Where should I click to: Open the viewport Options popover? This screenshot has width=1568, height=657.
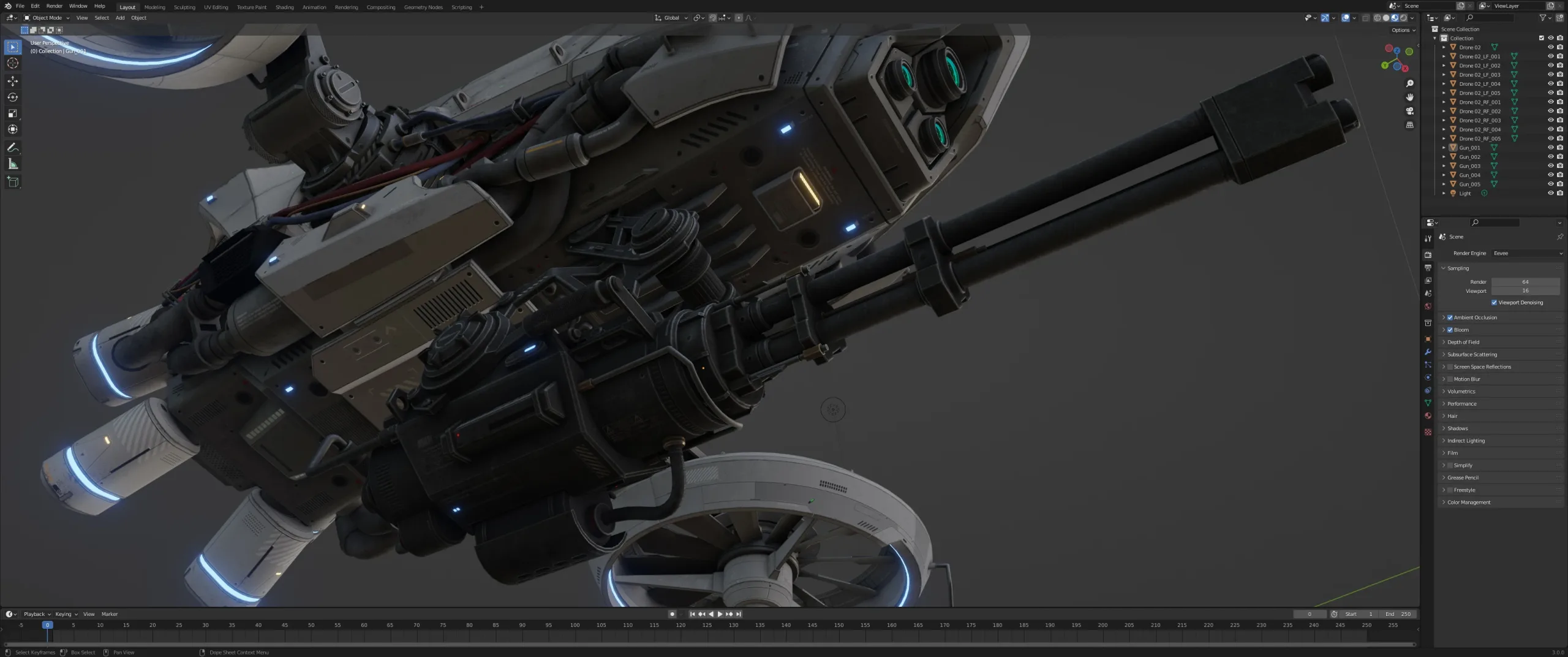(1402, 29)
